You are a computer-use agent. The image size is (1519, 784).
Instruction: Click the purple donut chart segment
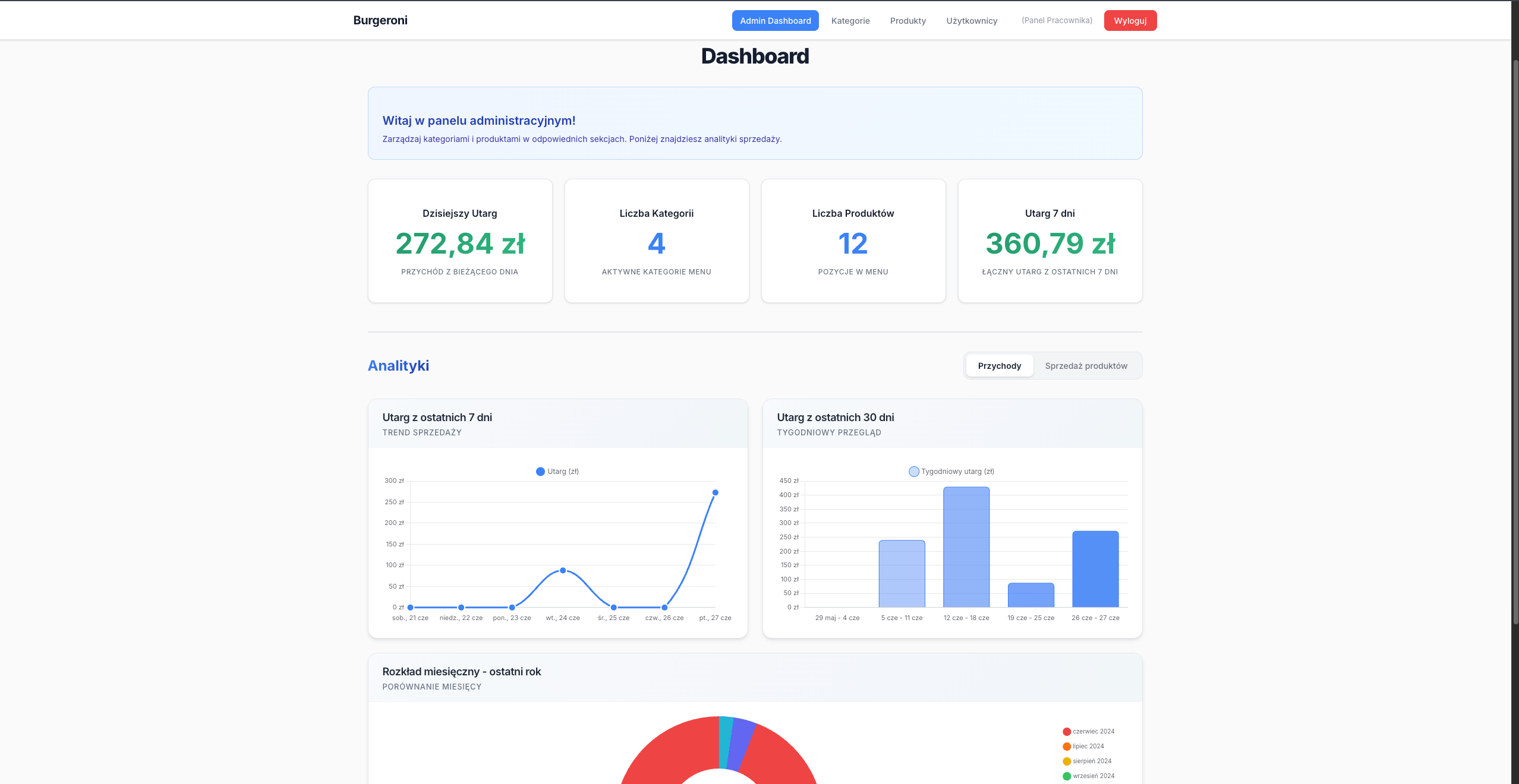tap(742, 745)
